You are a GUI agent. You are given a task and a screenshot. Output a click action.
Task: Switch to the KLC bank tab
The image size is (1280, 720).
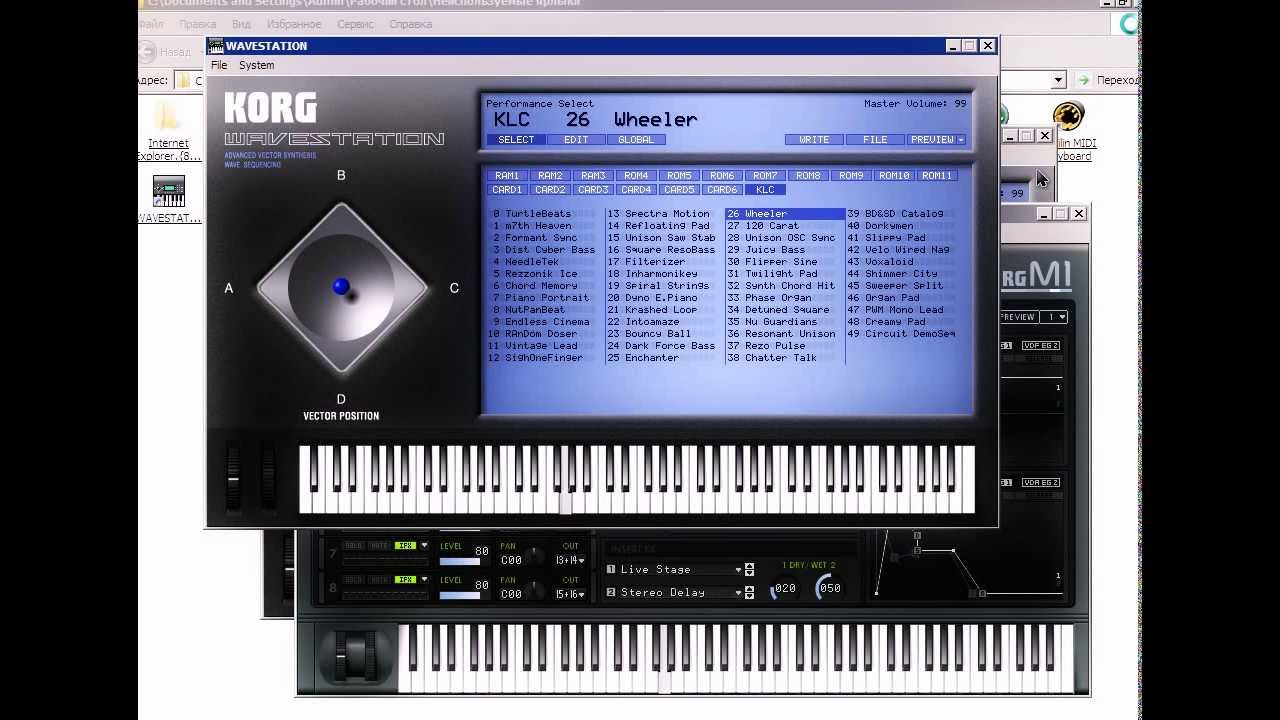(765, 190)
